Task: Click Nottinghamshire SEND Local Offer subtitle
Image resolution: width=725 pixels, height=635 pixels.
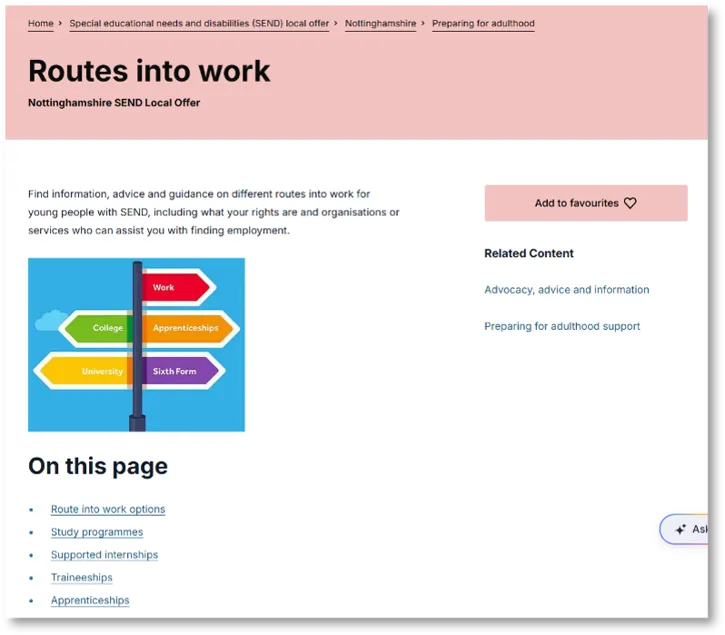Action: (x=114, y=103)
